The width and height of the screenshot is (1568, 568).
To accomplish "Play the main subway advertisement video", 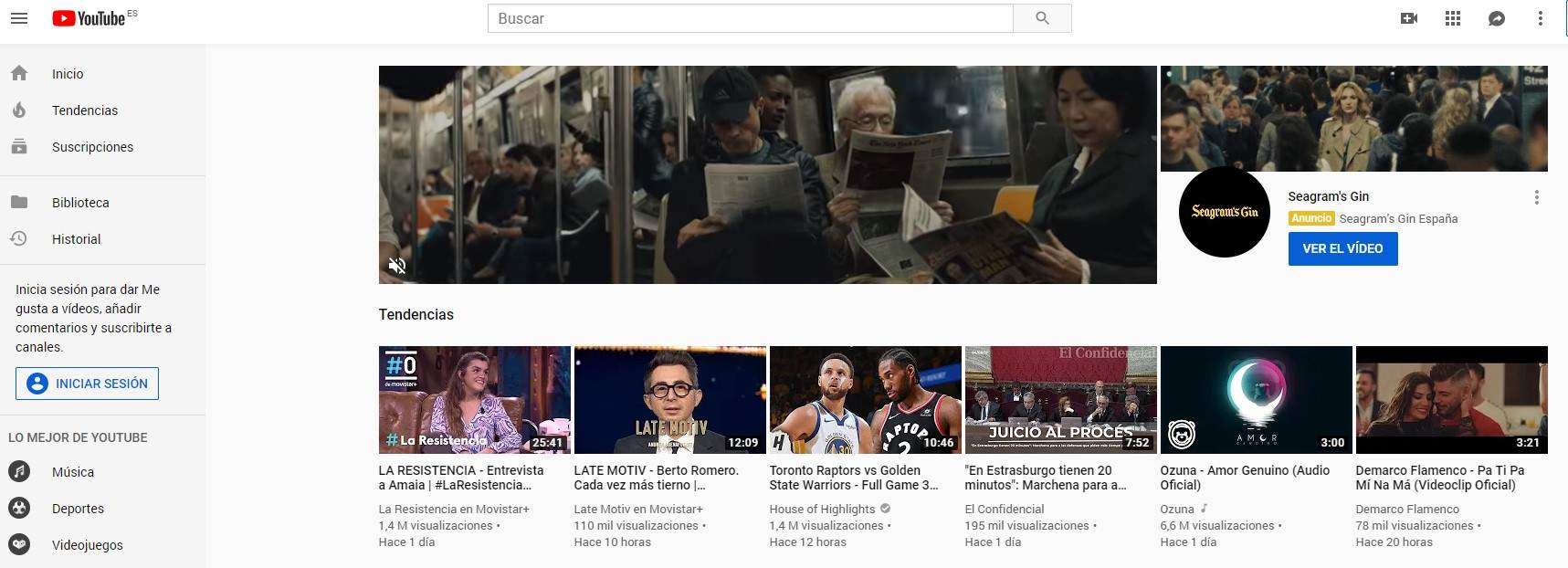I will [767, 174].
